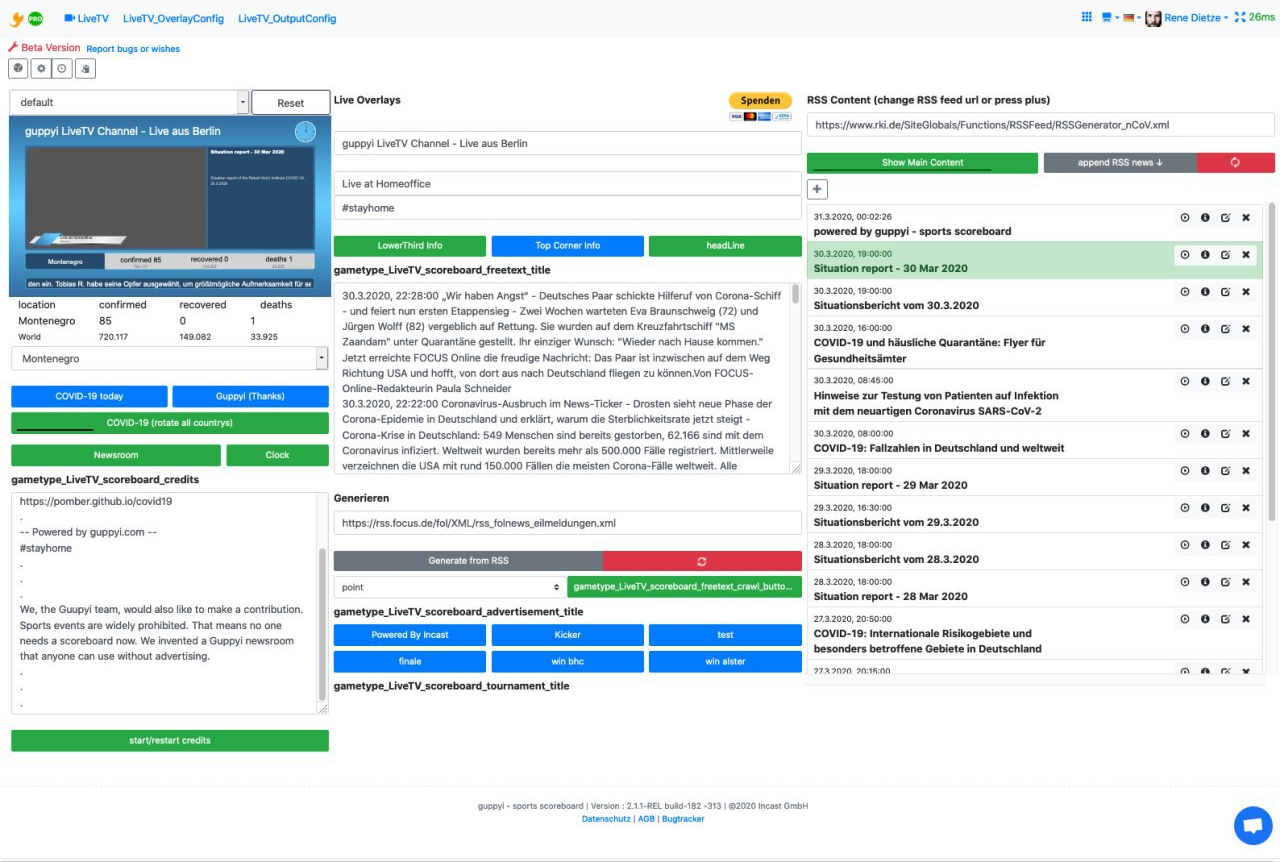
Task: Open the 'default' preset dropdown
Action: 130,102
